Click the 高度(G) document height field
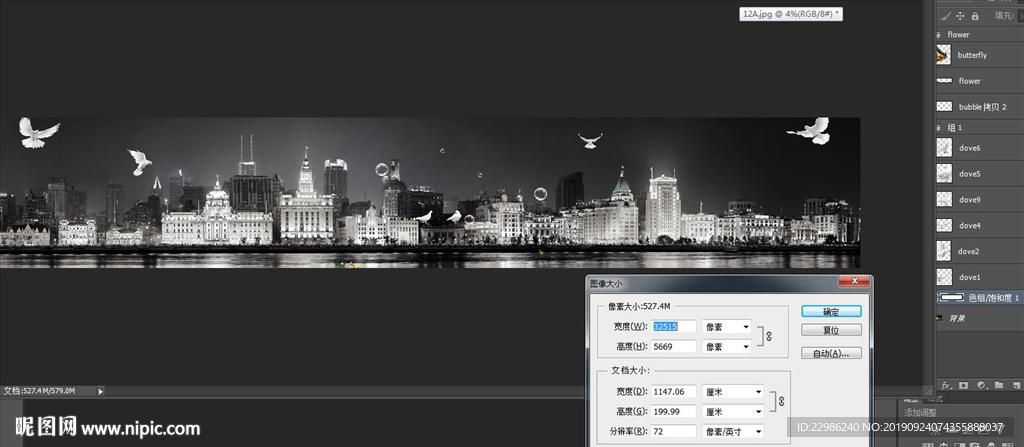Viewport: 1024px width, 447px height. [673, 412]
